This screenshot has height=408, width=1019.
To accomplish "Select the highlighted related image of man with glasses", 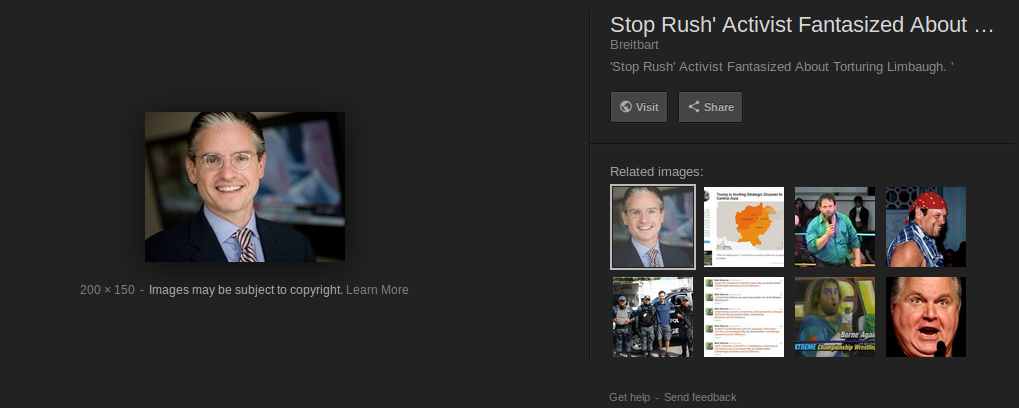I will 652,227.
